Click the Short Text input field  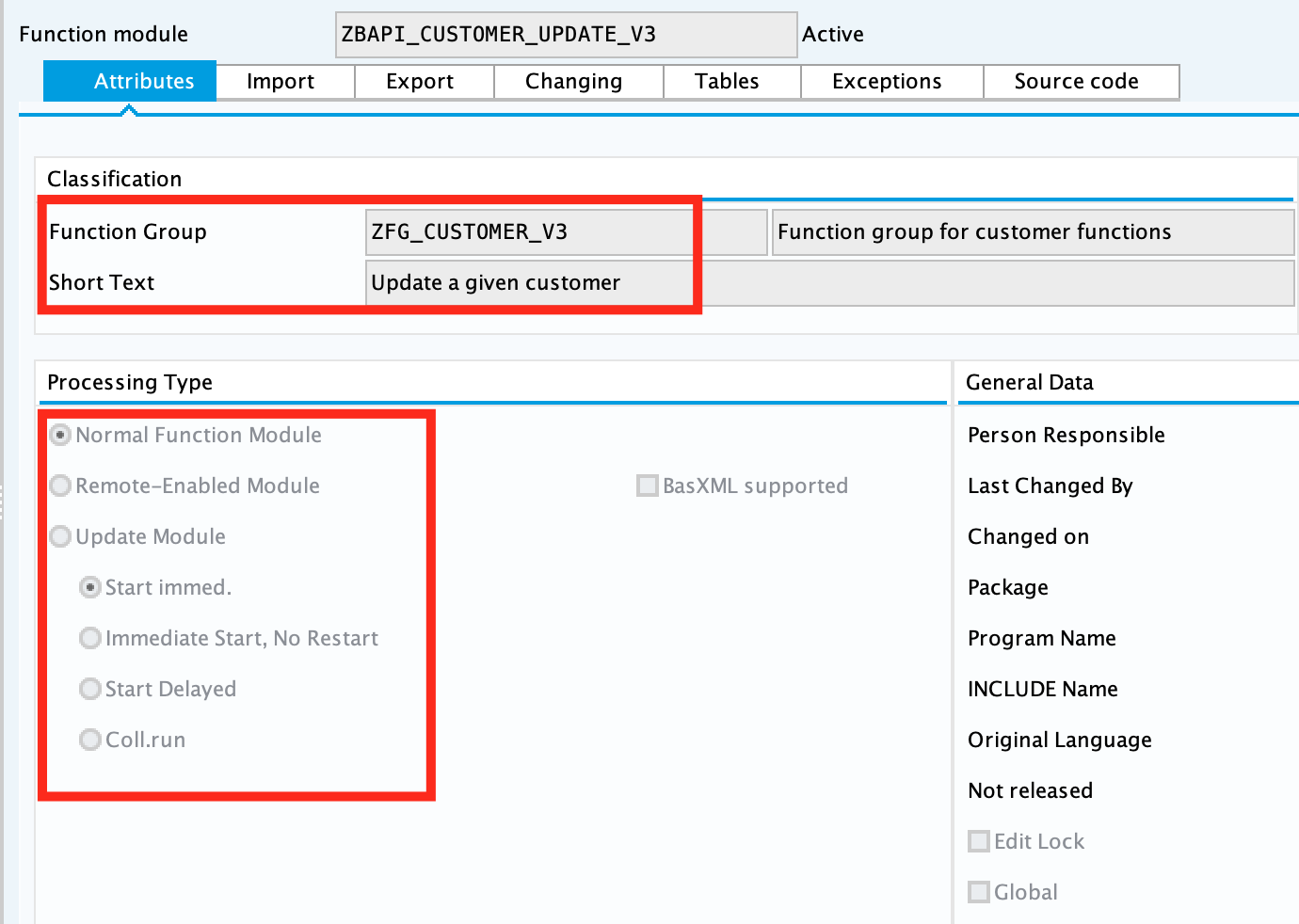click(830, 283)
